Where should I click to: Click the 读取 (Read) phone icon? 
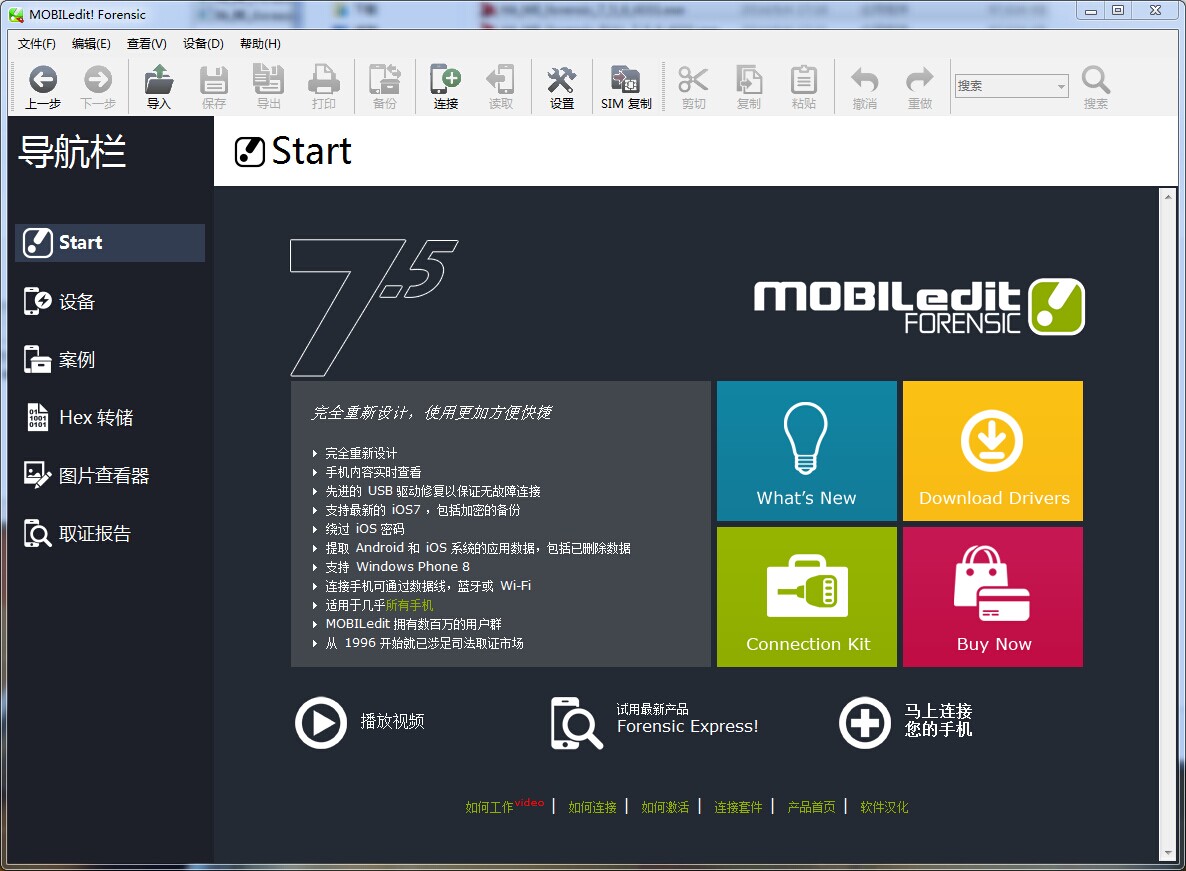click(501, 85)
